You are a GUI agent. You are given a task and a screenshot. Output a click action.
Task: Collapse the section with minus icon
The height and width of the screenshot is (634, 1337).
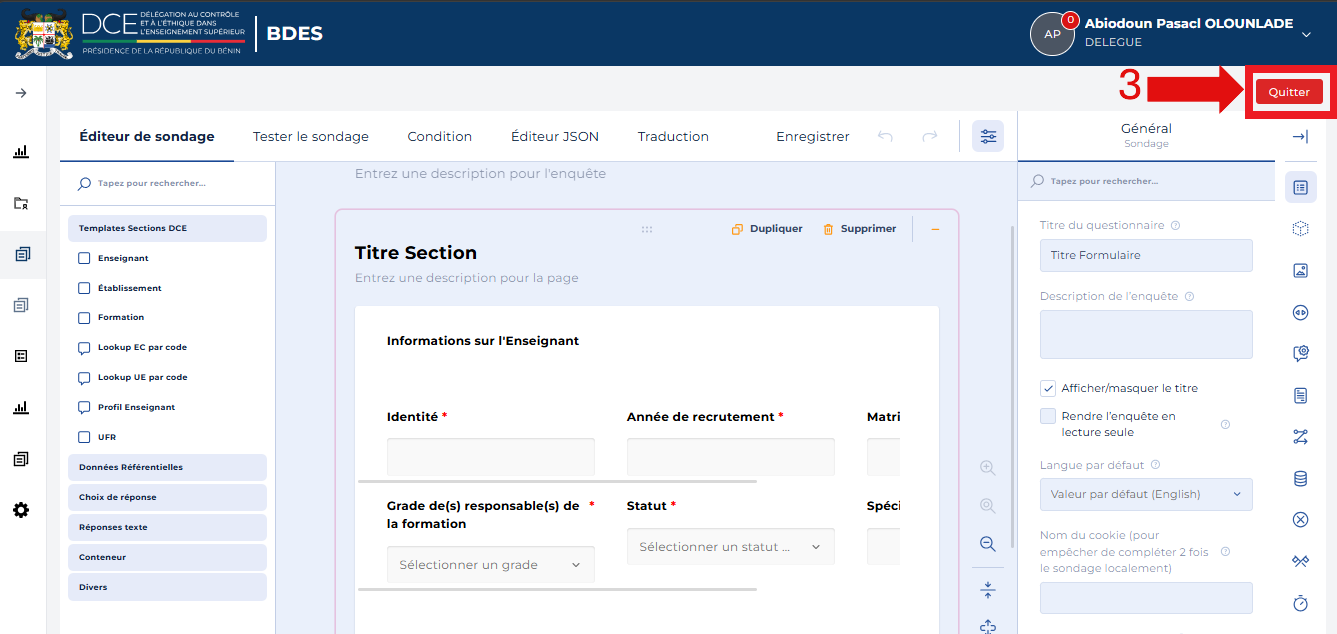pos(935,229)
